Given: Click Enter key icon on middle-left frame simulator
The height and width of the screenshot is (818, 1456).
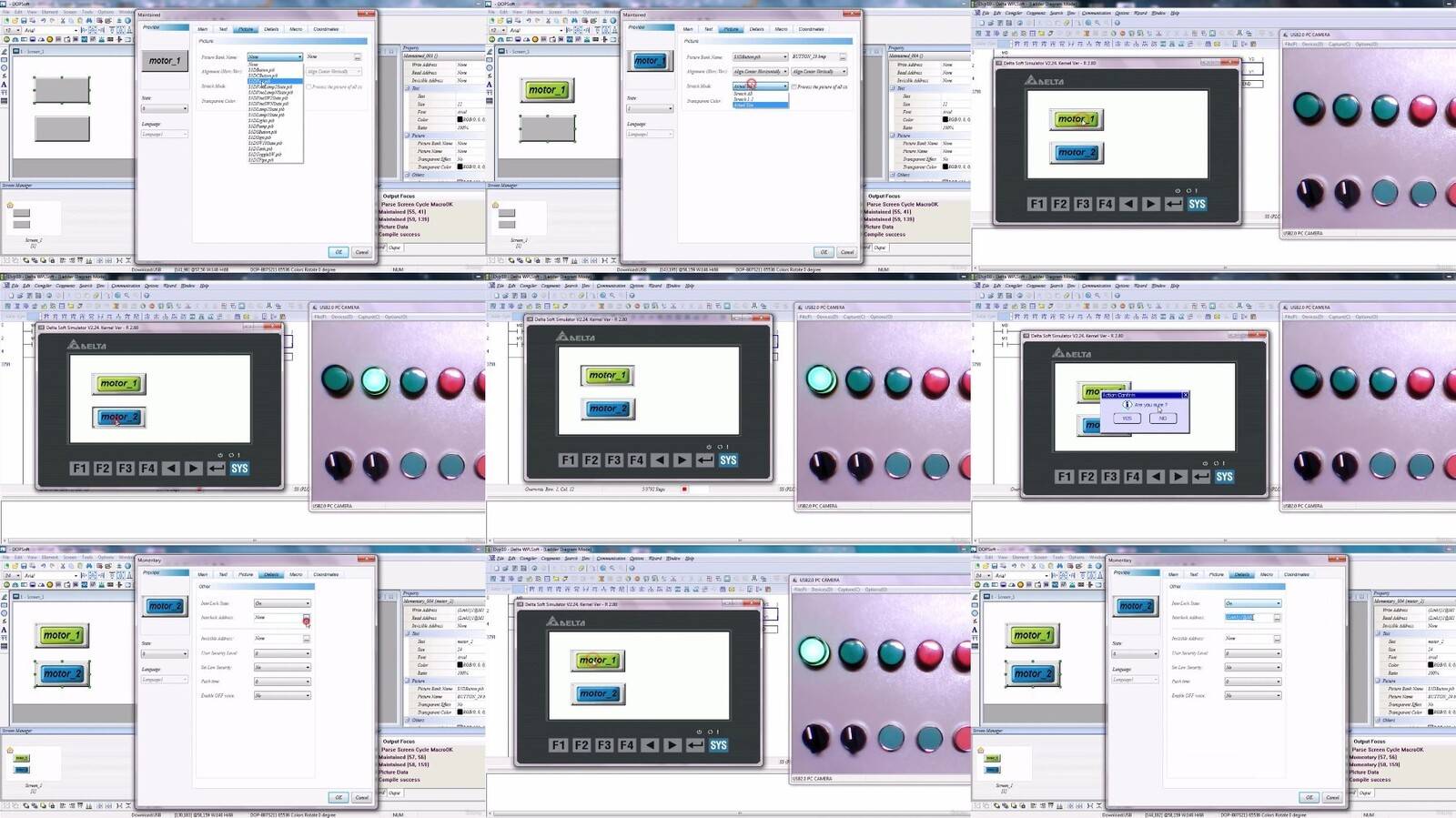Looking at the screenshot, I should coord(216,468).
